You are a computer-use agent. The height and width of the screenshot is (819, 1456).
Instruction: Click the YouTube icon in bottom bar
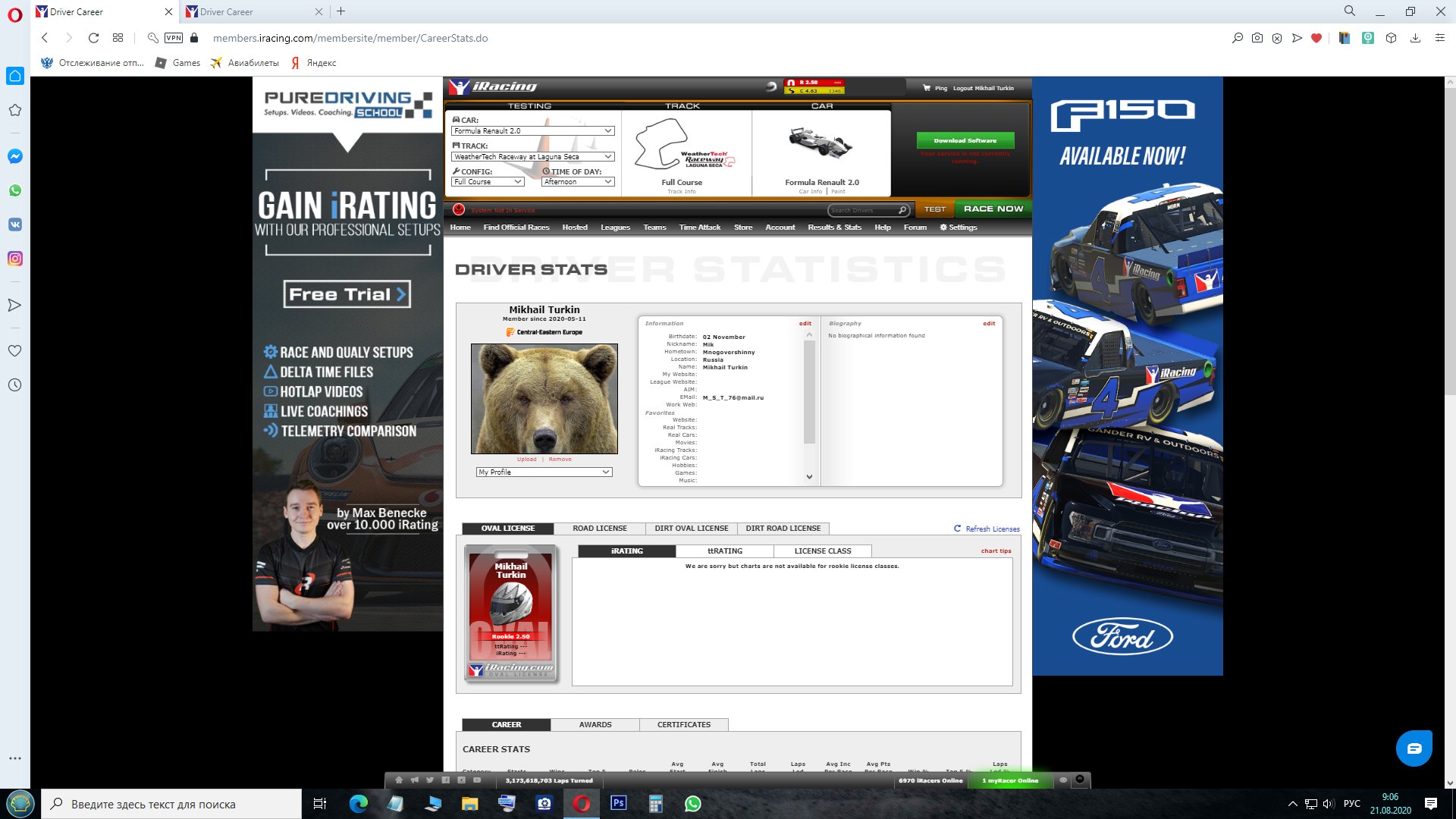477,780
